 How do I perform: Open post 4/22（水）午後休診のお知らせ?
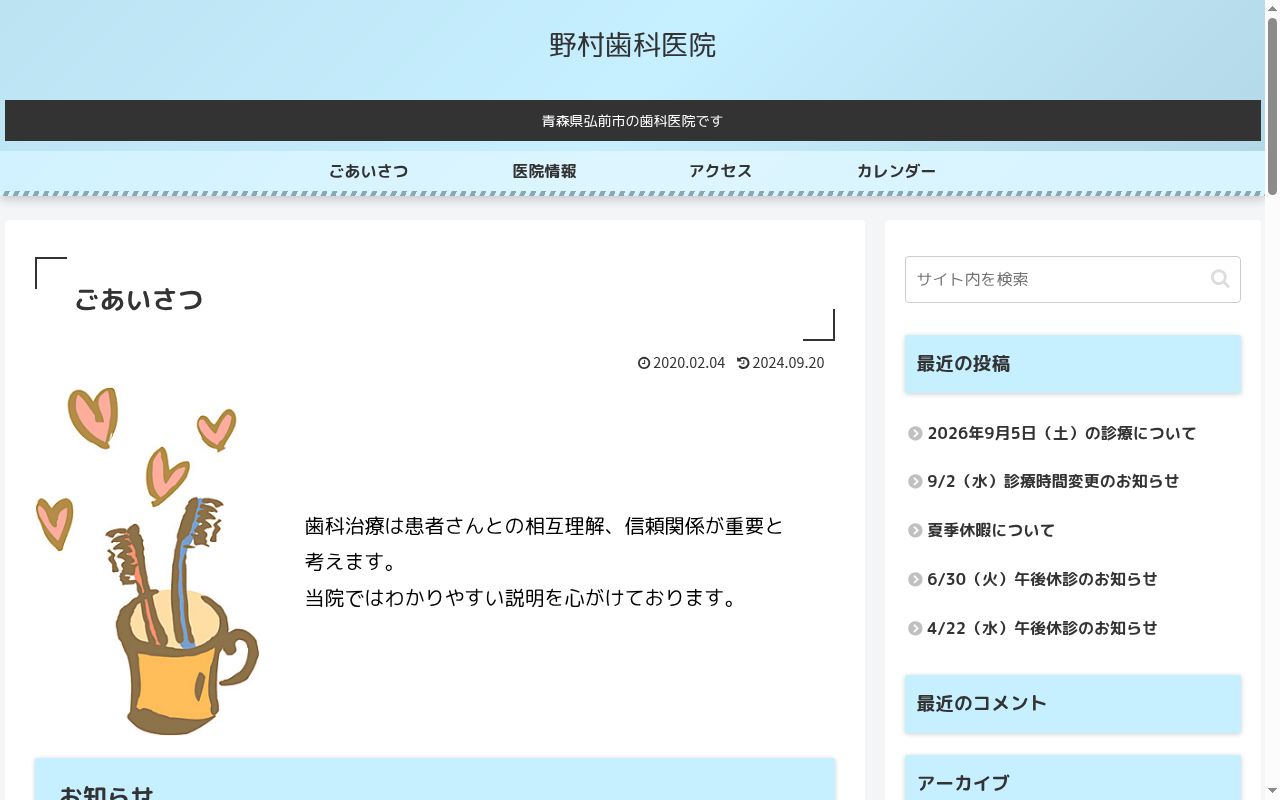[1042, 628]
